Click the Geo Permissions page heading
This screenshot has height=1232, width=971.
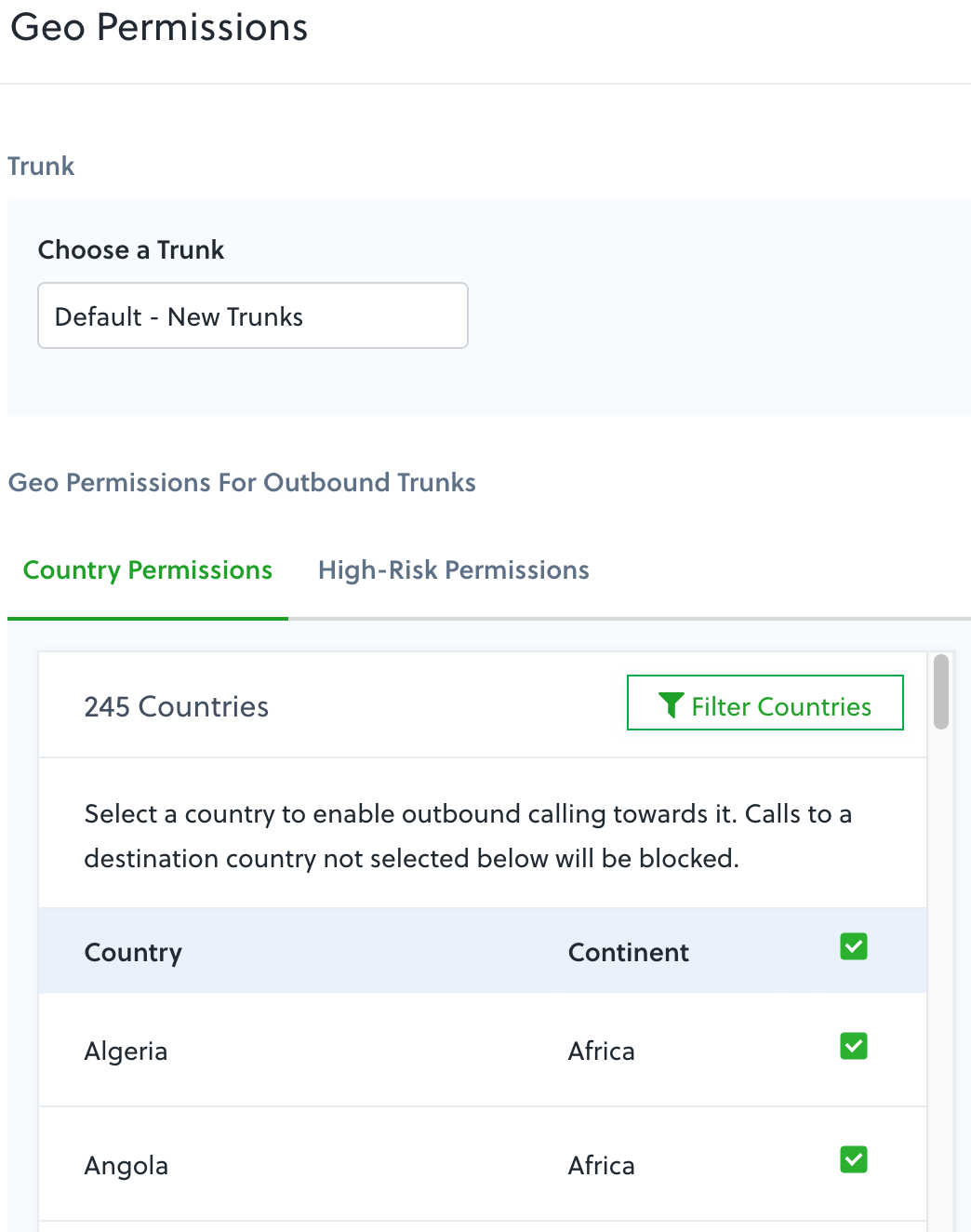pyautogui.click(x=159, y=28)
